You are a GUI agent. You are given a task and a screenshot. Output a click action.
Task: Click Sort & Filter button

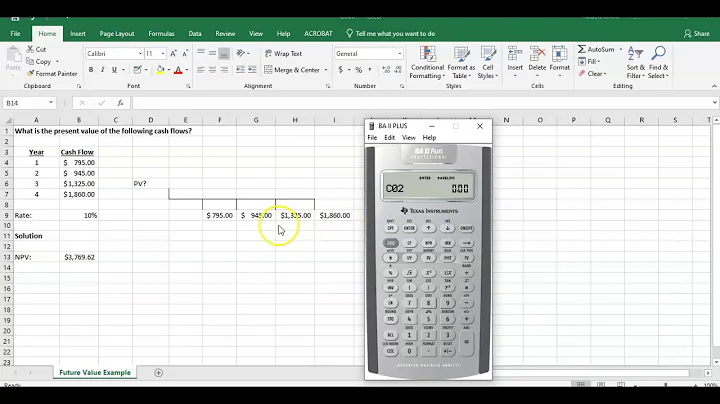pyautogui.click(x=636, y=63)
